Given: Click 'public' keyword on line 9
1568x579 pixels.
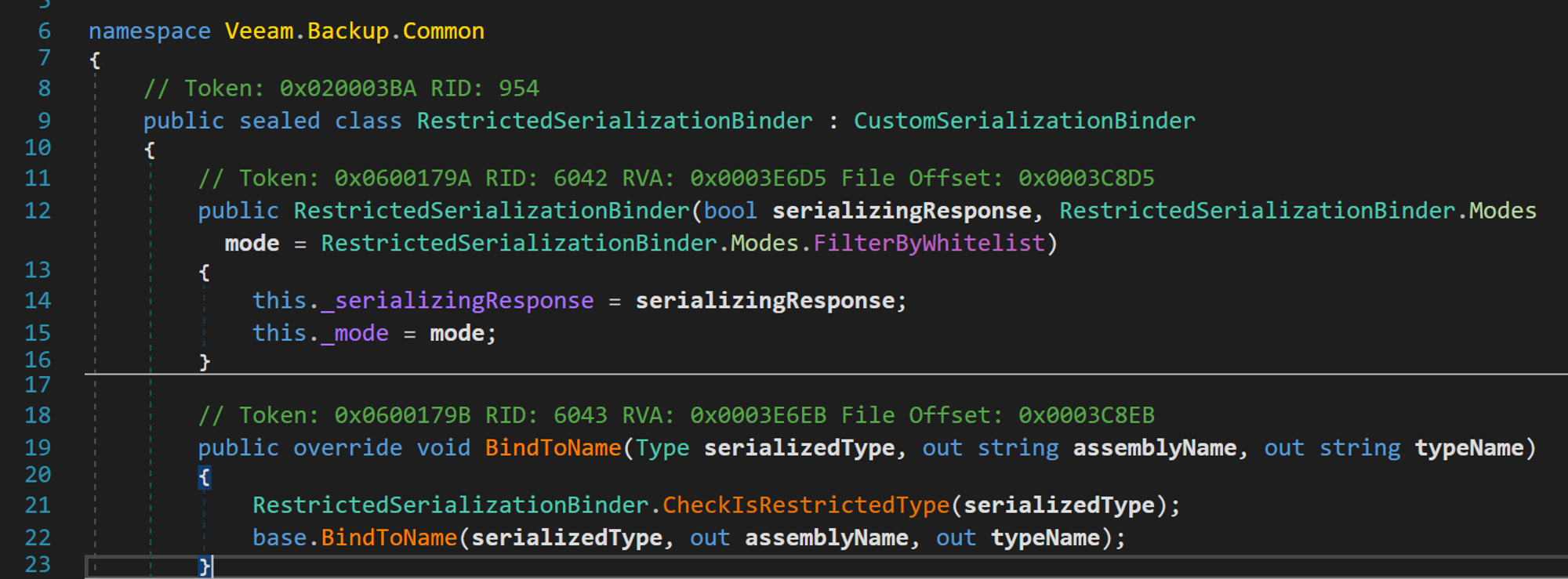Looking at the screenshot, I should [x=183, y=121].
